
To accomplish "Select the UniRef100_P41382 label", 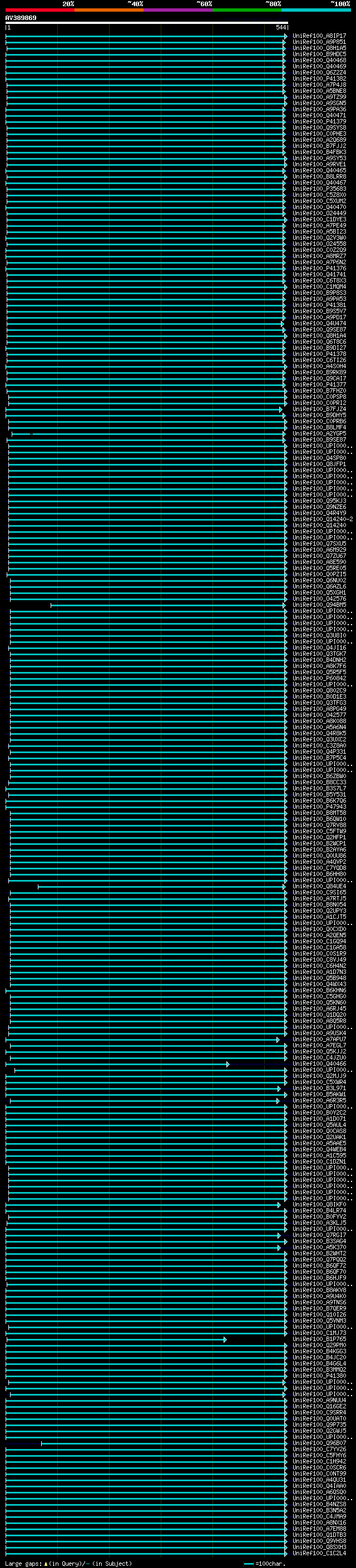I will click(319, 78).
